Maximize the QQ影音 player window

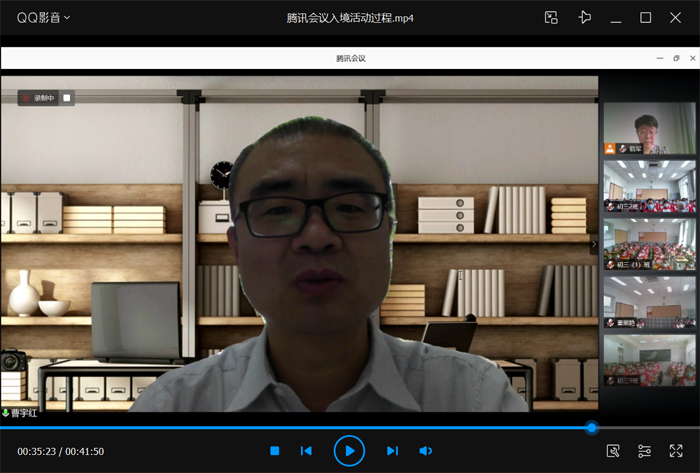click(646, 18)
